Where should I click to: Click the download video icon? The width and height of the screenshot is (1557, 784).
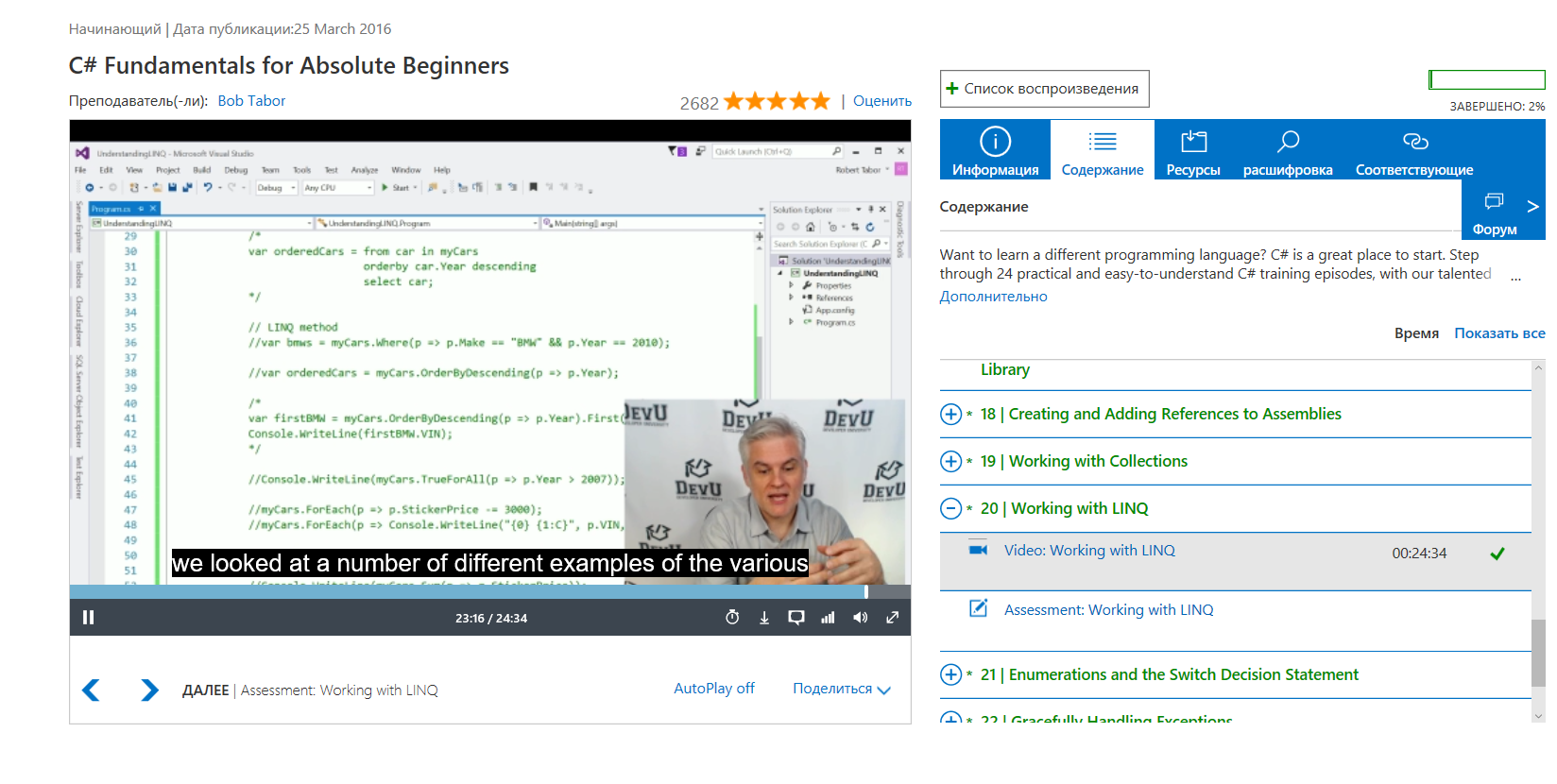(764, 618)
